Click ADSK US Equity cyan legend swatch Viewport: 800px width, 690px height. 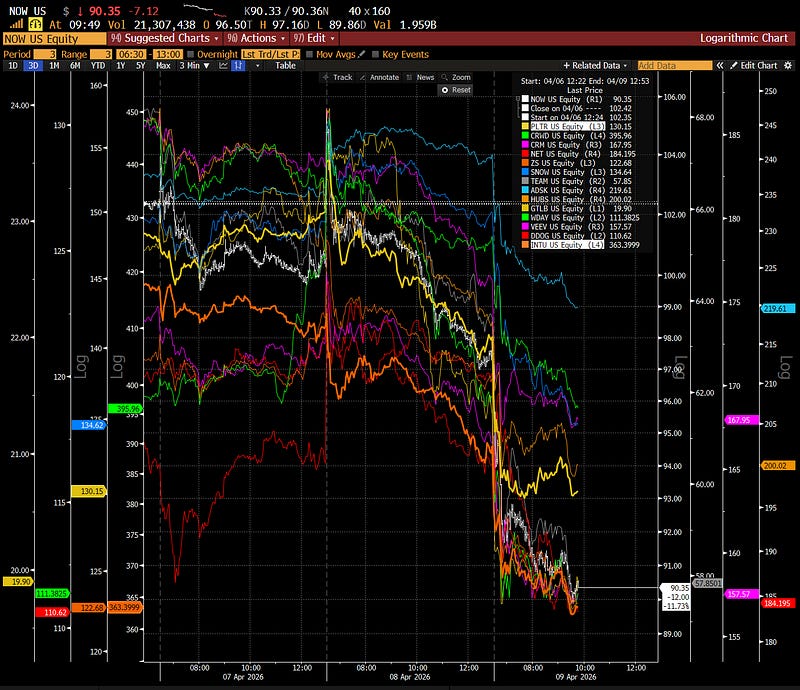click(x=525, y=190)
